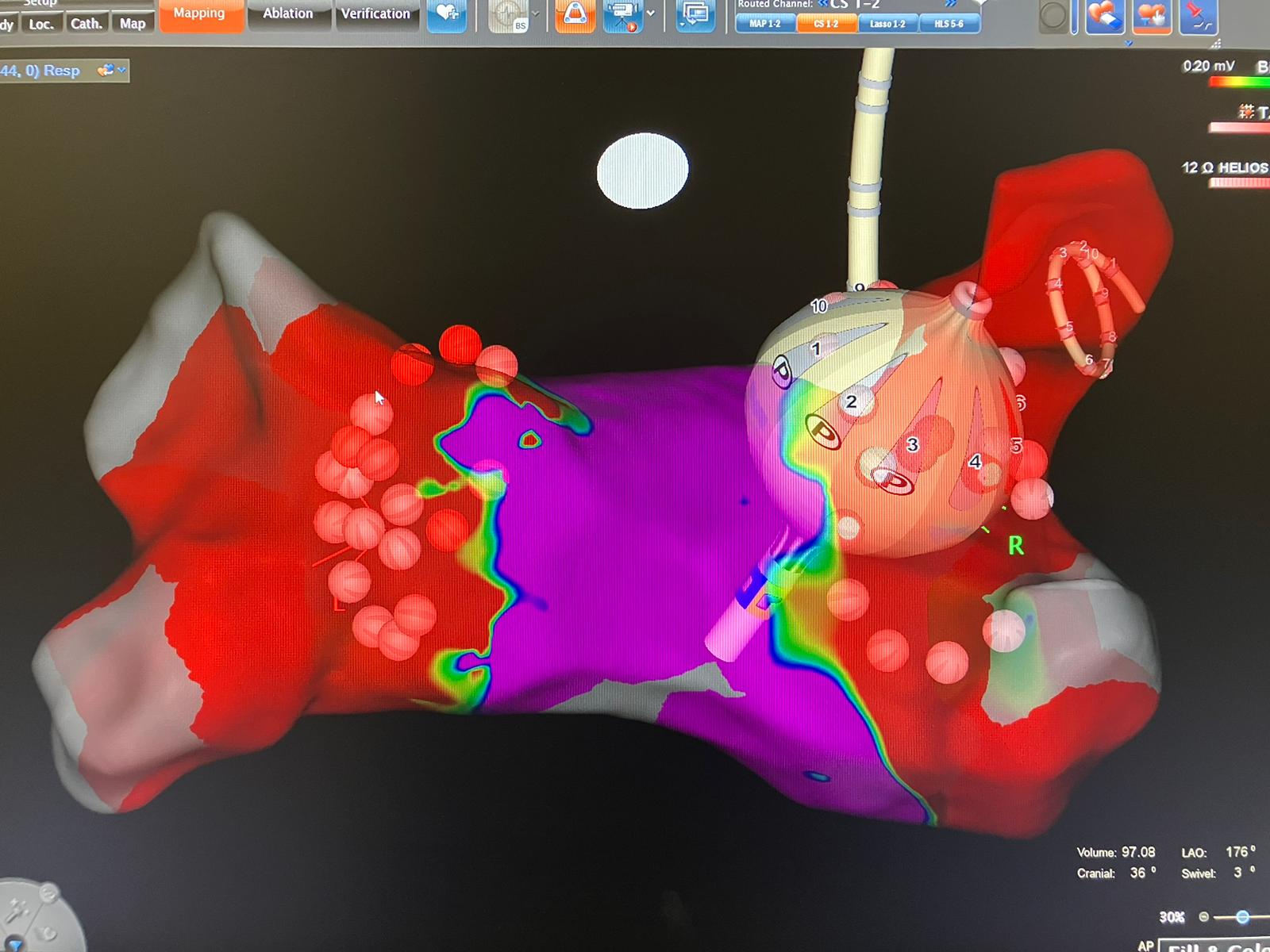The image size is (1270, 952).
Task: Select the heart eraser tool icon
Action: tap(1106, 15)
